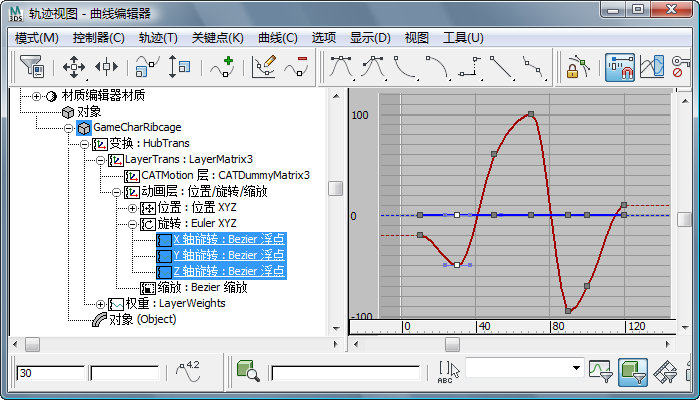The width and height of the screenshot is (700, 400).
Task: Toggle Snap Frames magnet button
Action: (620, 67)
